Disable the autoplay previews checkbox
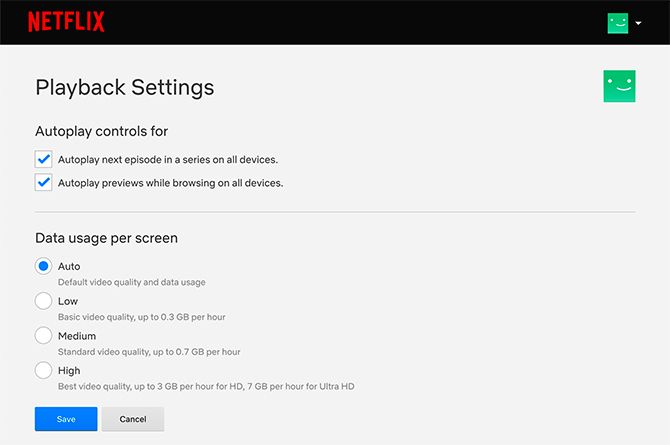 (x=43, y=183)
